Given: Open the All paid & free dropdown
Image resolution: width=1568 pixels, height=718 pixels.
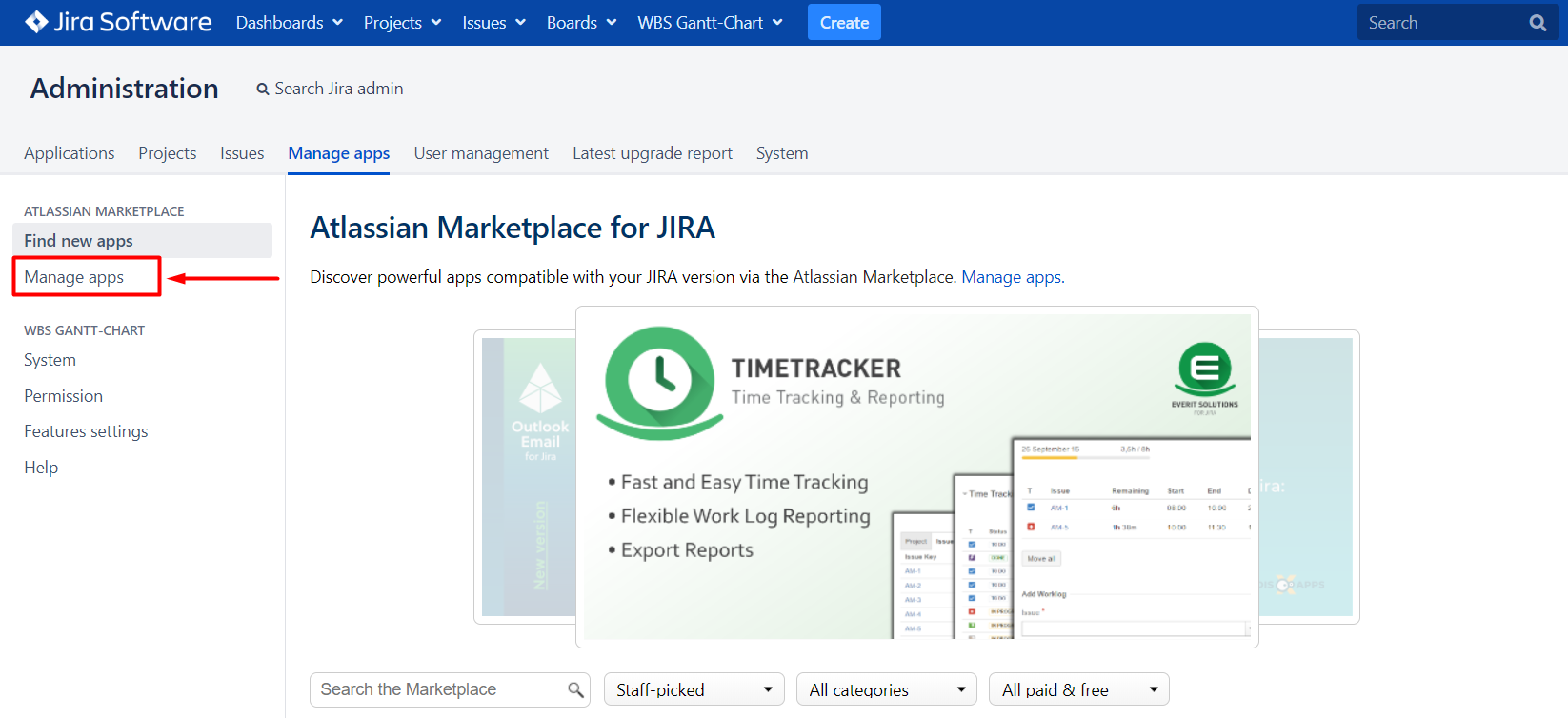Looking at the screenshot, I should point(1078,689).
